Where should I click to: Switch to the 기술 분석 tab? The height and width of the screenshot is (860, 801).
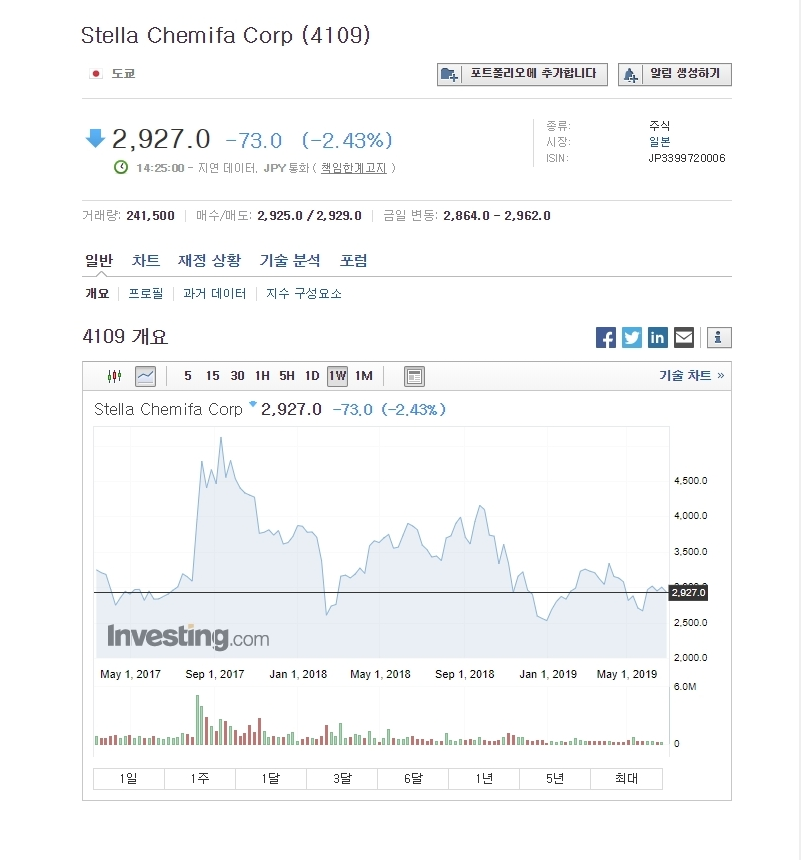(290, 261)
